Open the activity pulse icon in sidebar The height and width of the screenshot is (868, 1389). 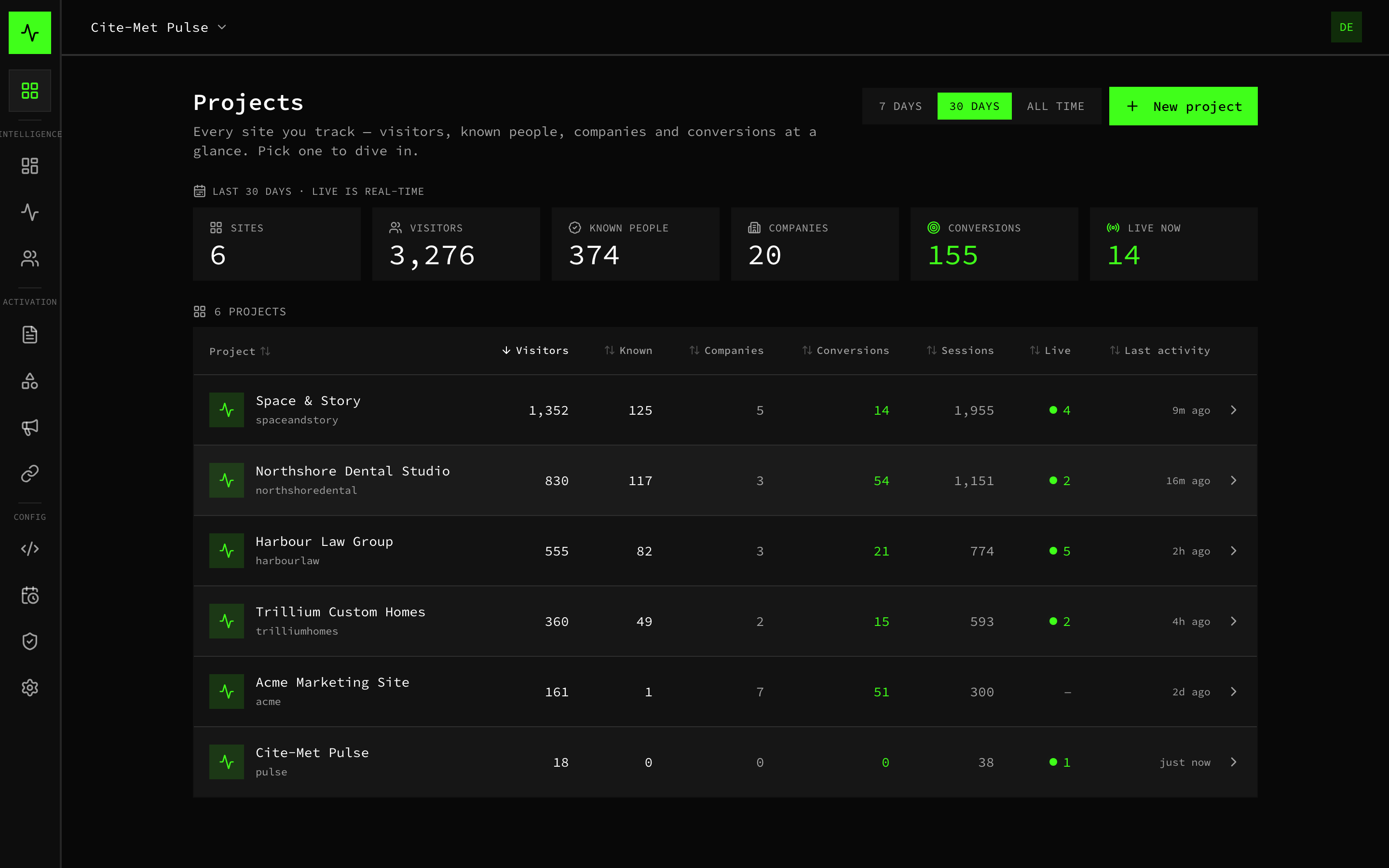tap(30, 212)
